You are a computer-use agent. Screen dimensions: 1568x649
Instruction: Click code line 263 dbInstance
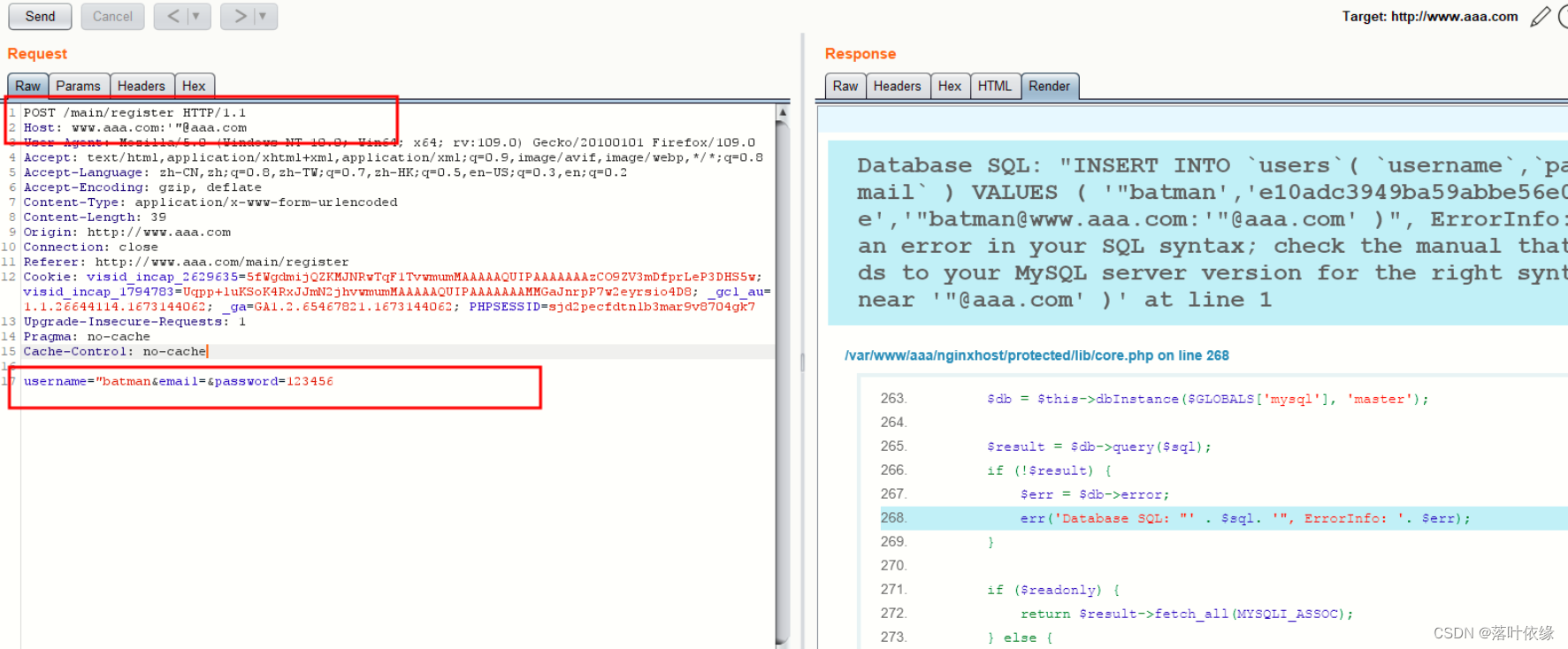click(1207, 399)
